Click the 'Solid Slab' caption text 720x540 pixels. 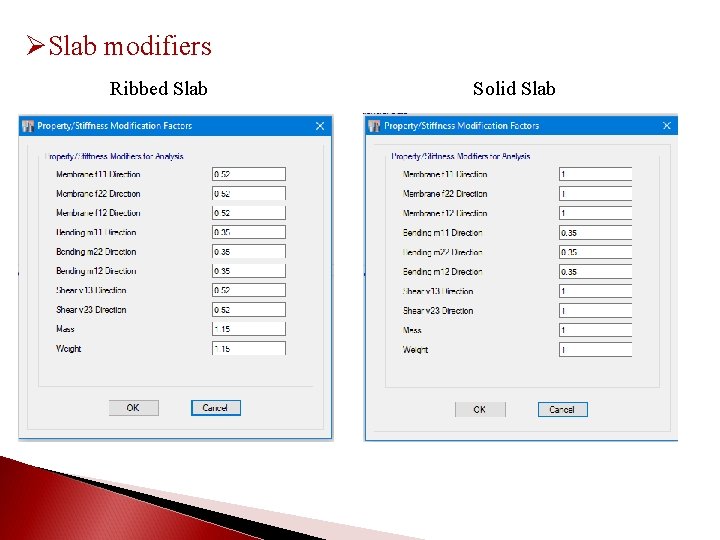click(514, 89)
